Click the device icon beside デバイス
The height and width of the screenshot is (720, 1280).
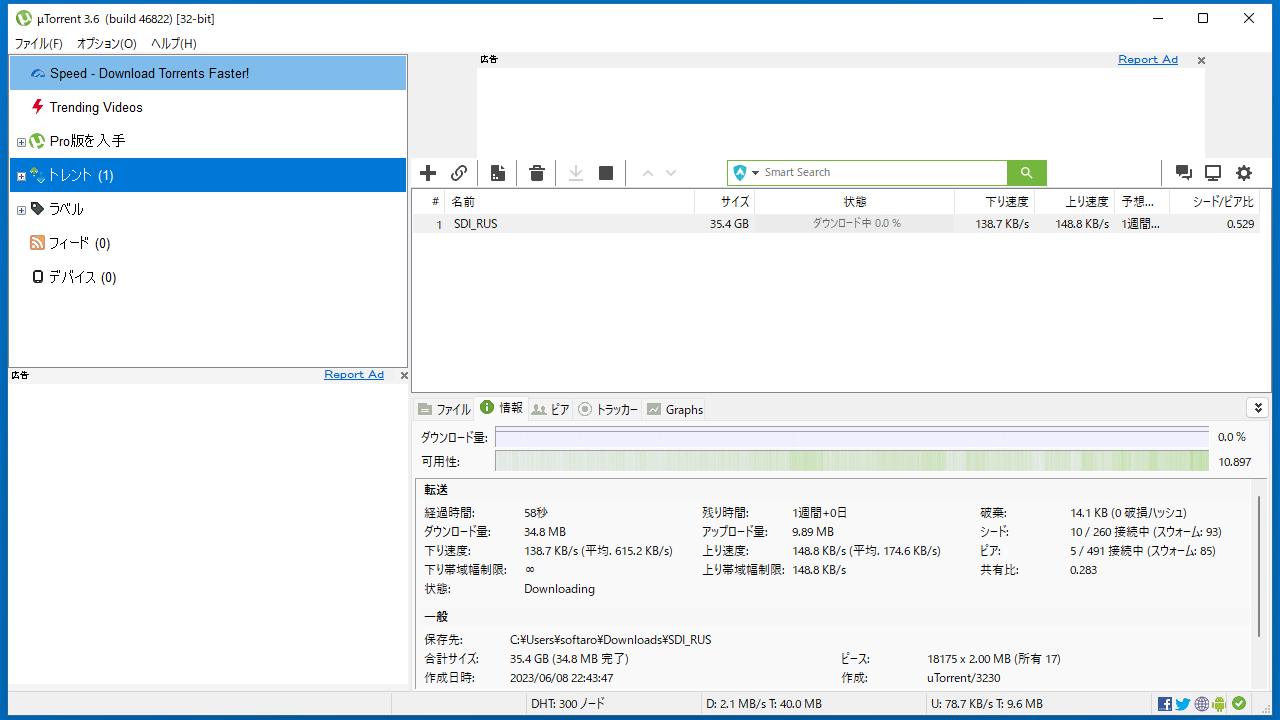(38, 277)
